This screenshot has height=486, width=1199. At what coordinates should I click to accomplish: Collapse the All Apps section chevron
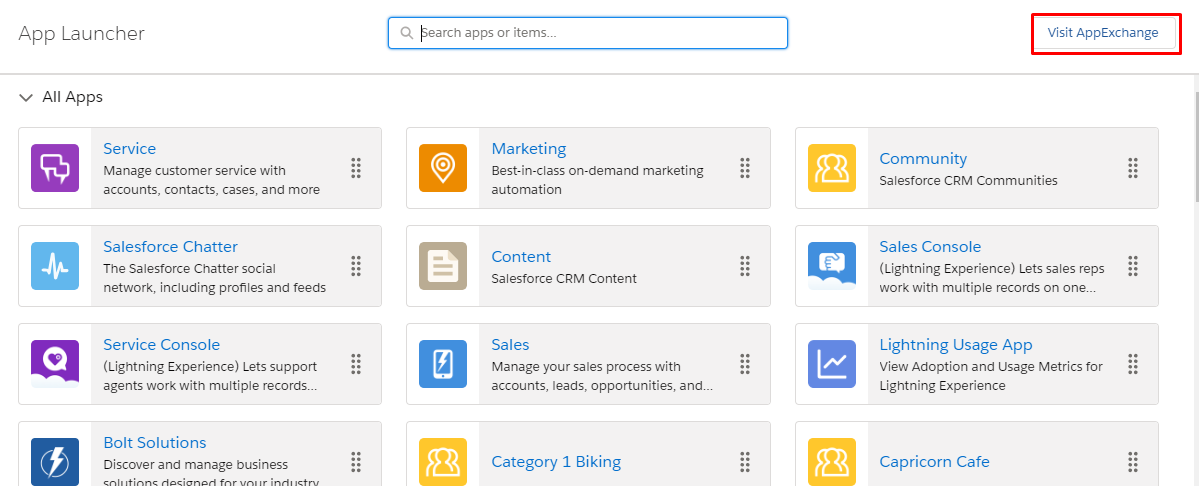coord(26,98)
